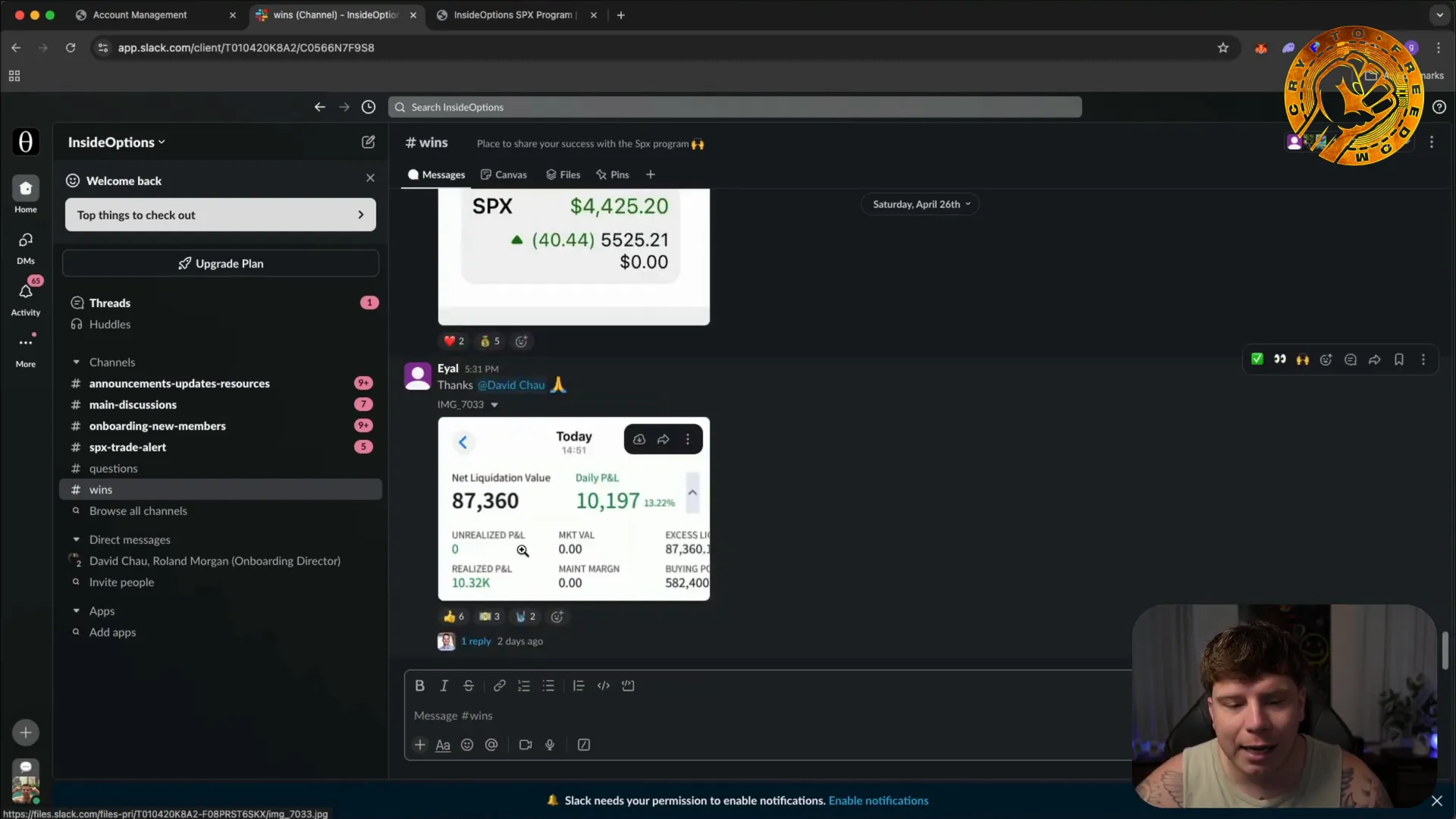Toggle text formatting with Aa button
This screenshot has width=1456, height=819.
(x=443, y=745)
